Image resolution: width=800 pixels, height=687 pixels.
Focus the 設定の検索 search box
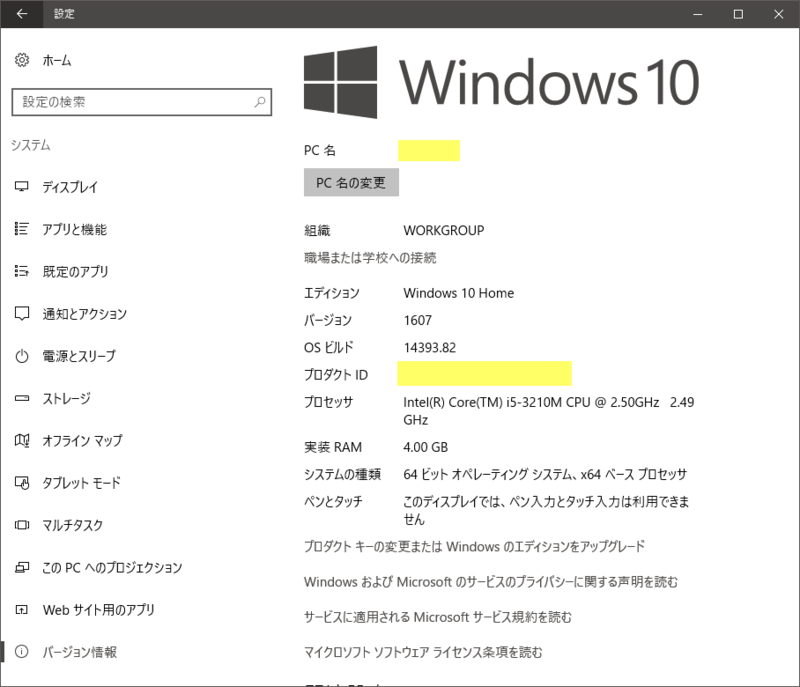click(142, 102)
